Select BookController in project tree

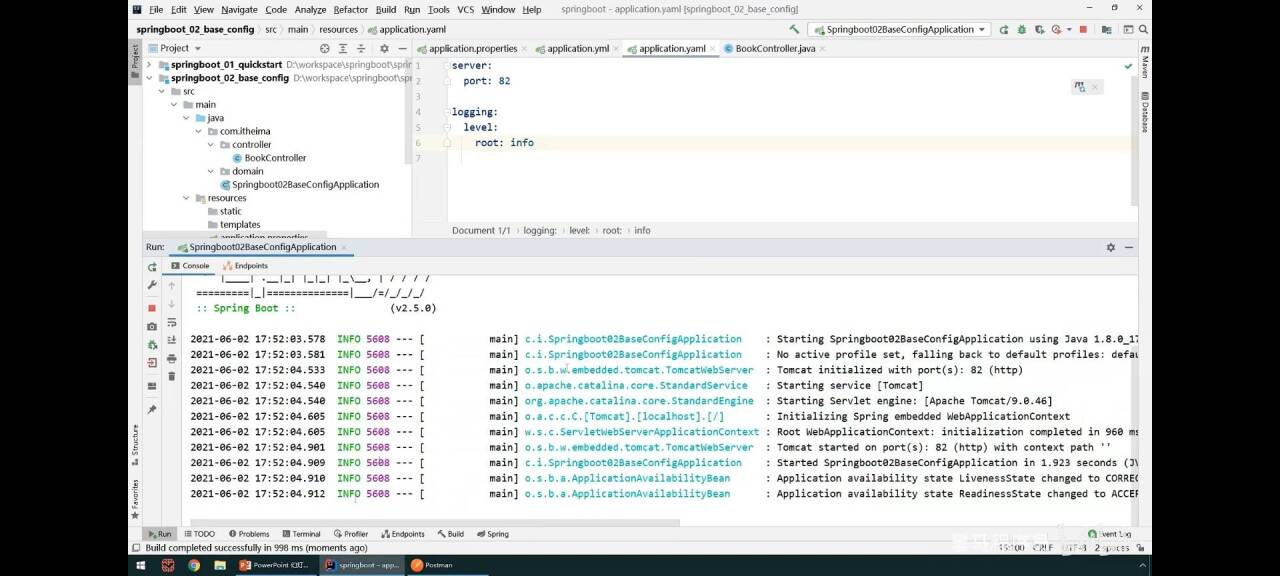coord(268,158)
